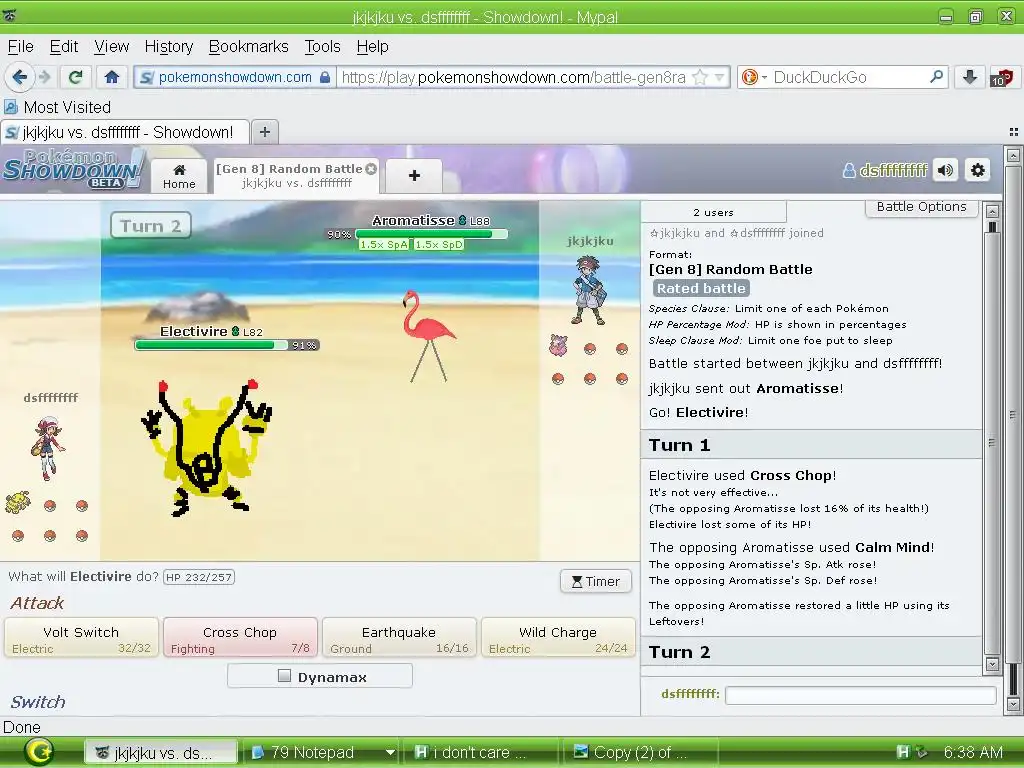Open Showdown options gear icon
Viewport: 1024px width, 768px height.
click(x=978, y=170)
